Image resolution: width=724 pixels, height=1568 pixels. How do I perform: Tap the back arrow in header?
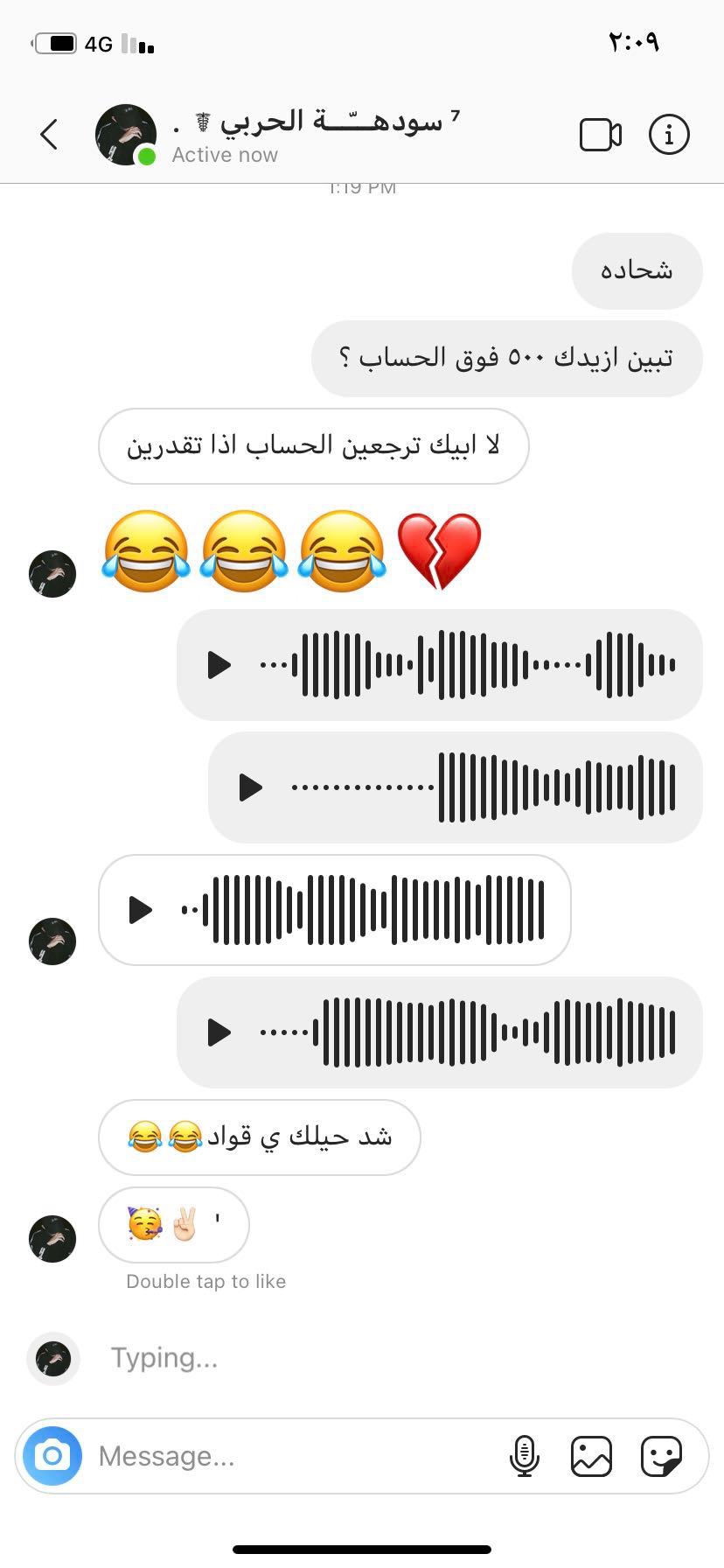point(49,135)
